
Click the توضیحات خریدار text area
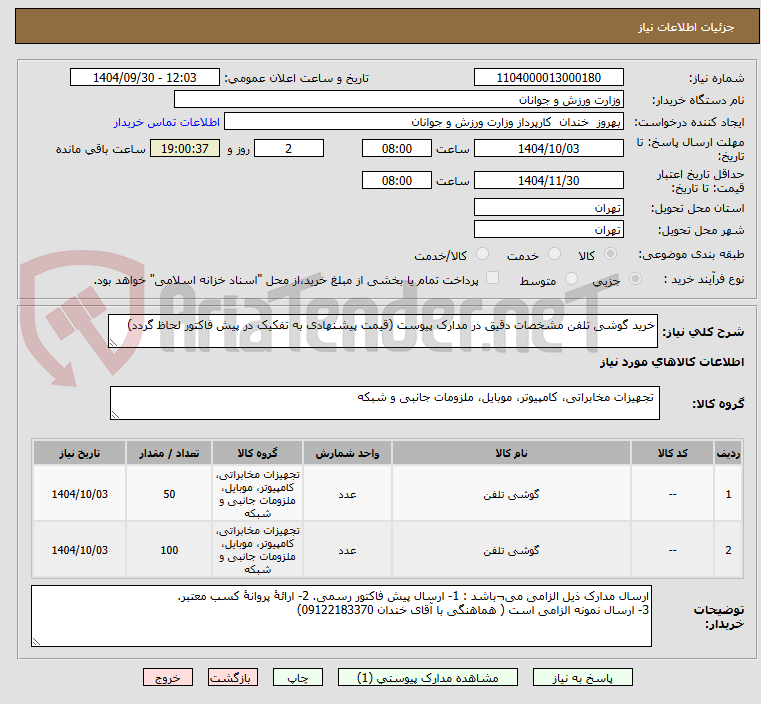tap(341, 616)
